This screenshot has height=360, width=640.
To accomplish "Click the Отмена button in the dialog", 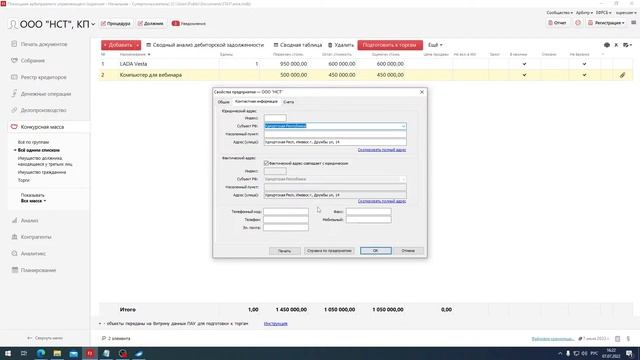I will pos(408,251).
